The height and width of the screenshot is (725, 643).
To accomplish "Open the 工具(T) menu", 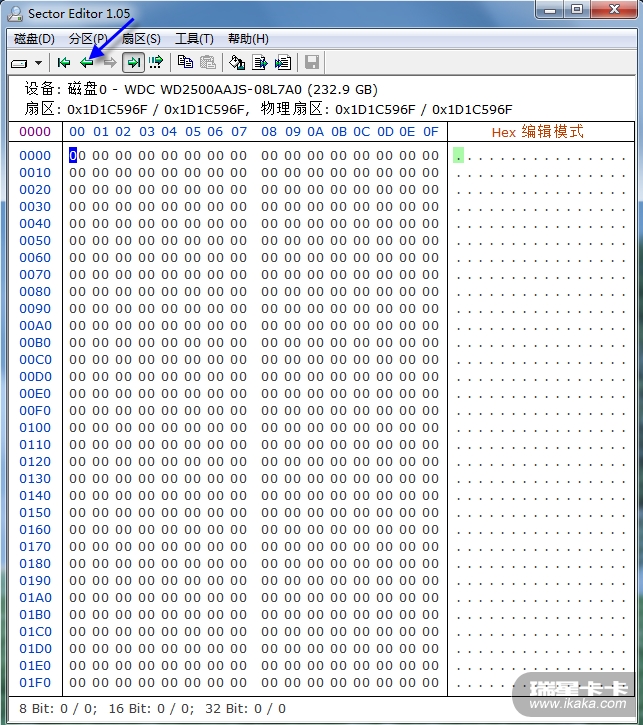I will tap(194, 39).
